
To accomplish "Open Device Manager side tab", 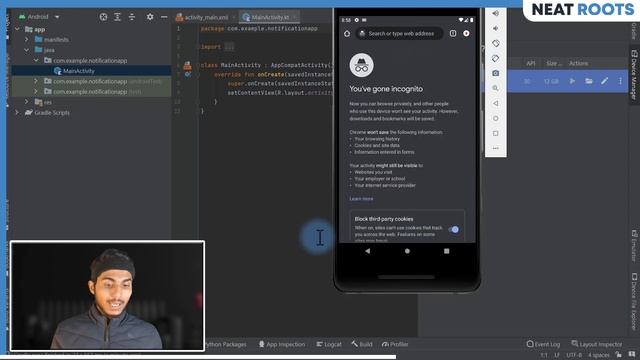I will [634, 75].
